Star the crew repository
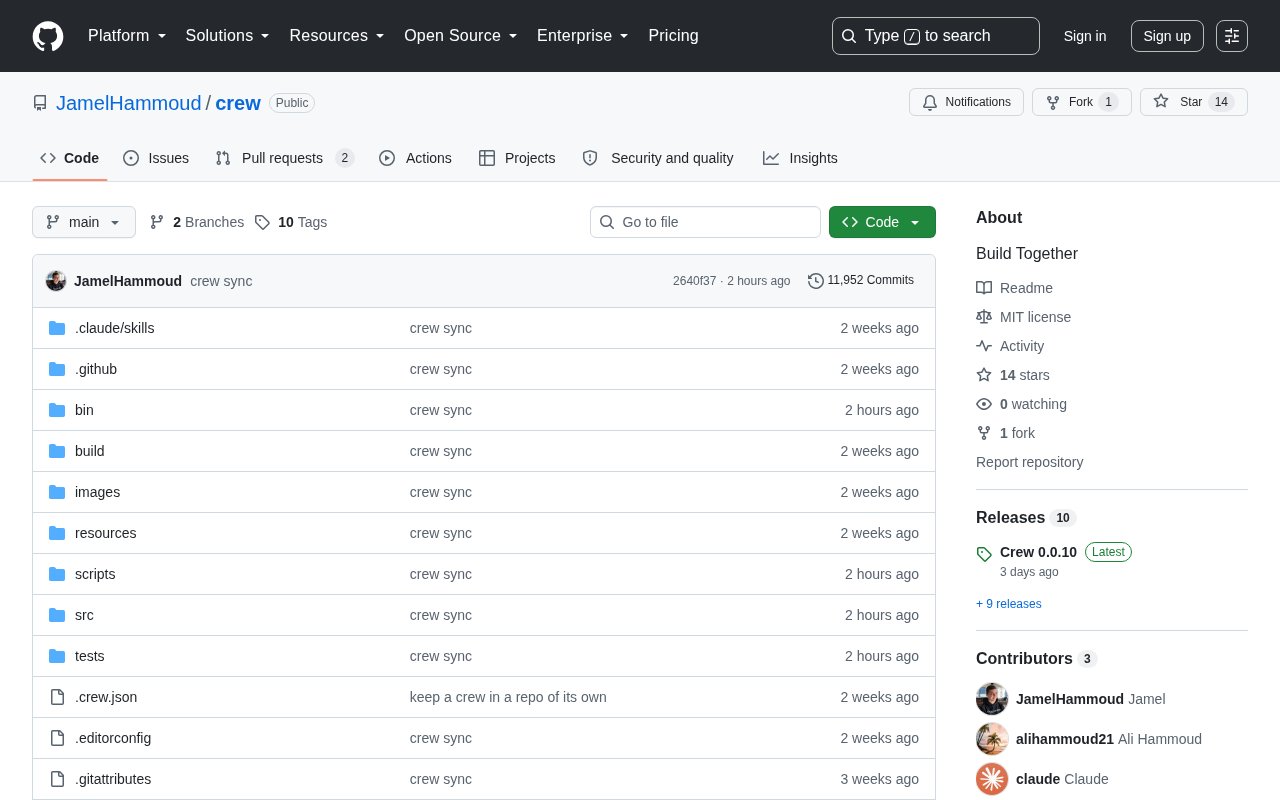 click(1194, 102)
